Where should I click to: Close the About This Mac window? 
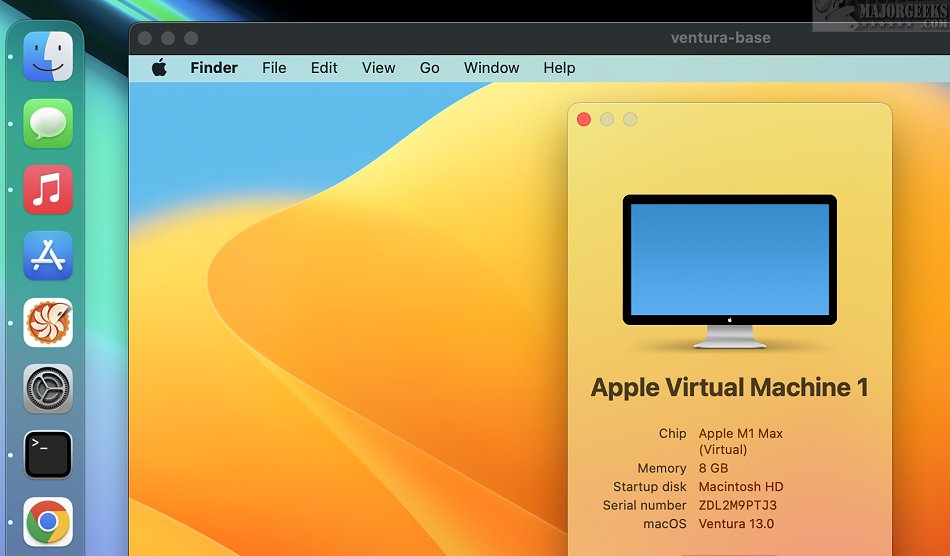pos(584,120)
